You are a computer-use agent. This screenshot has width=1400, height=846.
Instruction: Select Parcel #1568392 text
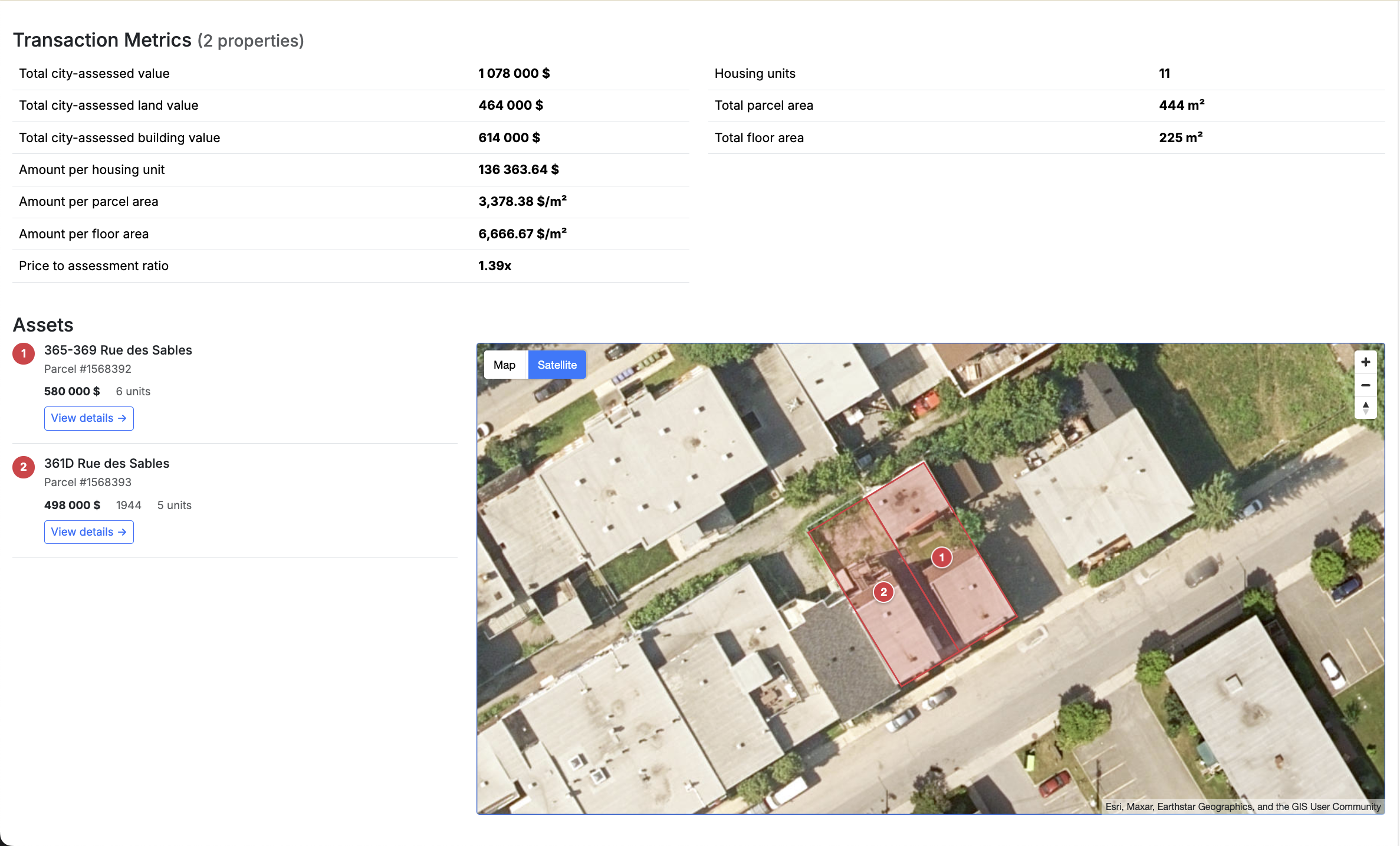point(87,369)
